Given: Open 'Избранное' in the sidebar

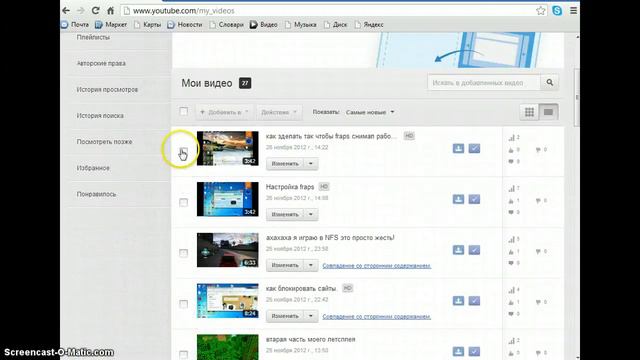Looking at the screenshot, I should pyautogui.click(x=93, y=168).
